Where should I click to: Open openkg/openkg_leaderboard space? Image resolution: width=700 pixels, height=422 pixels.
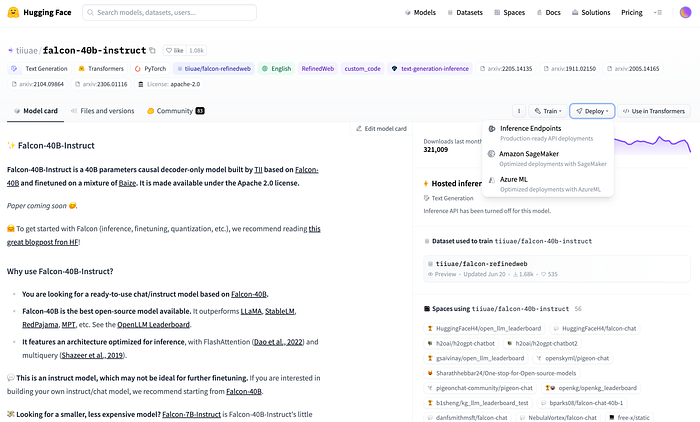[x=591, y=388]
